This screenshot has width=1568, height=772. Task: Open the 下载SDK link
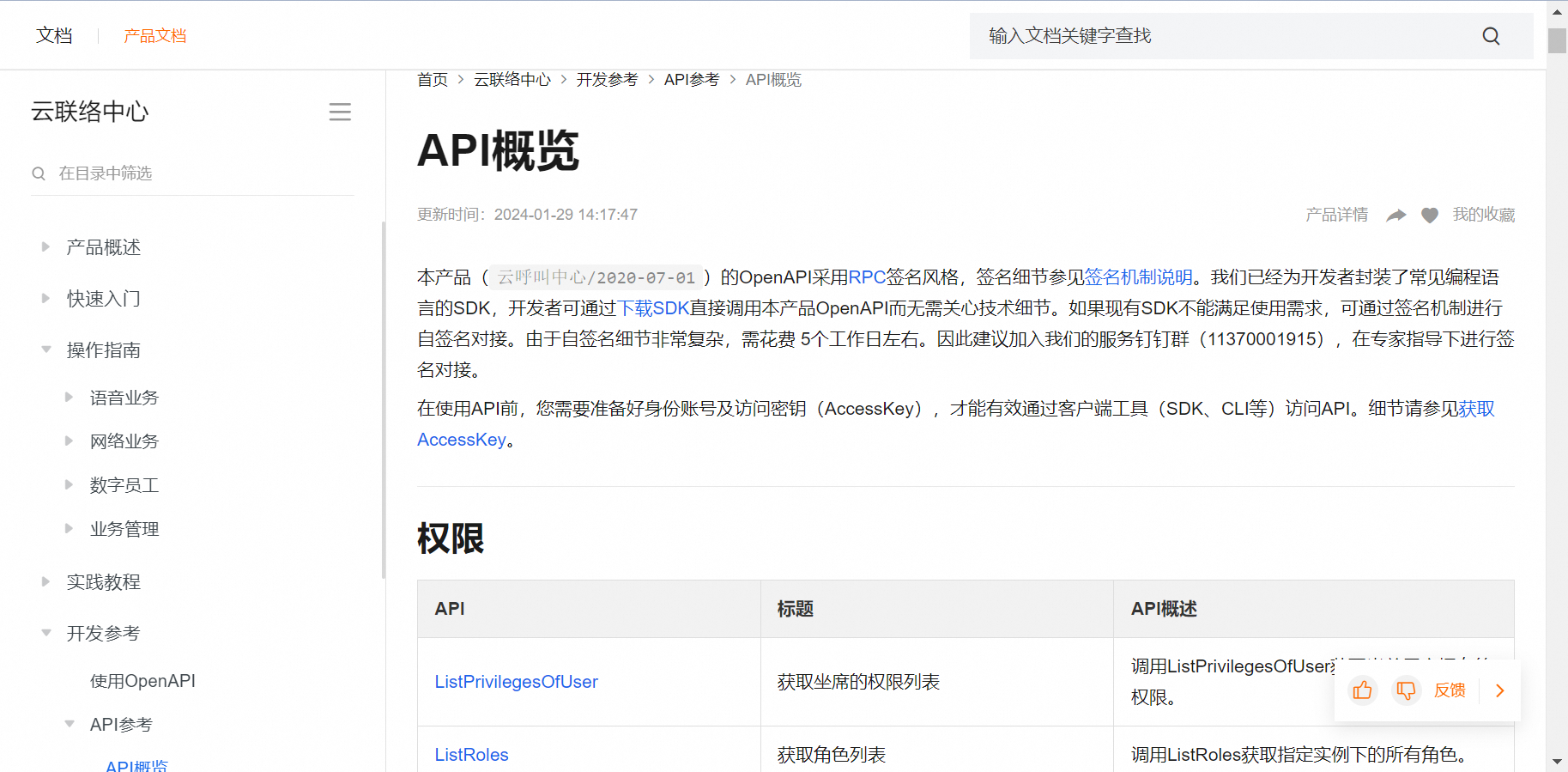tap(653, 308)
